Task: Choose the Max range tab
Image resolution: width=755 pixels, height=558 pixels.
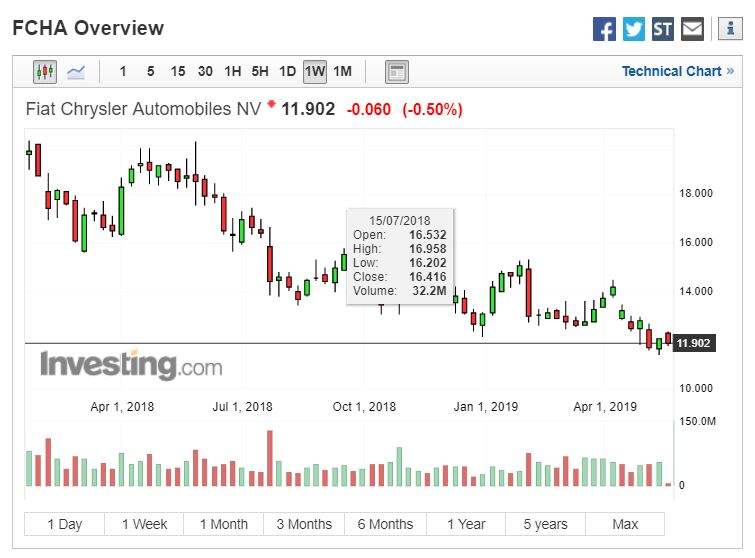Action: tap(625, 524)
